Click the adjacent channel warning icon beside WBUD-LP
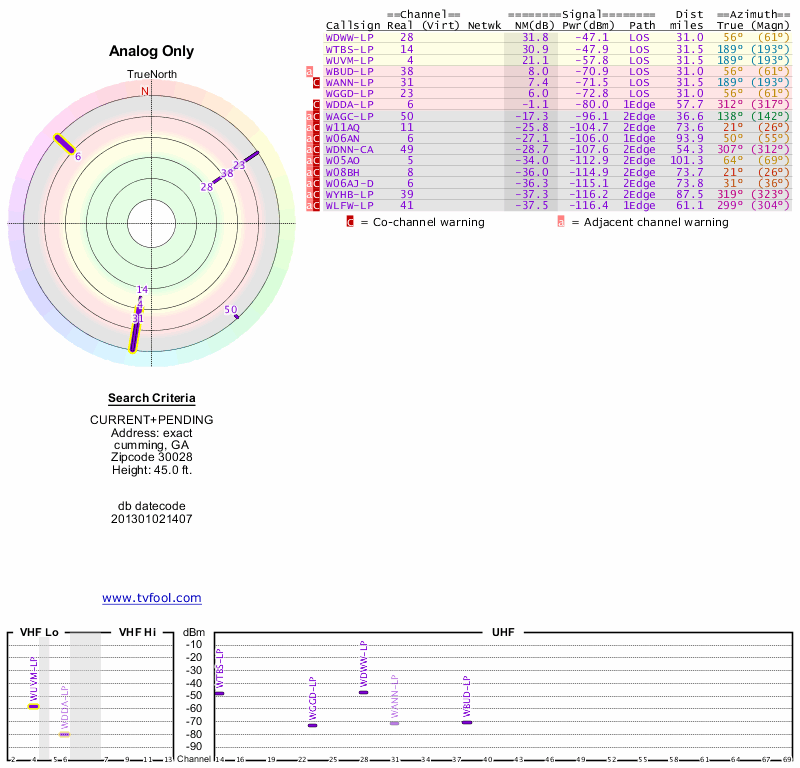Image resolution: width=800 pixels, height=768 pixels. coord(309,71)
